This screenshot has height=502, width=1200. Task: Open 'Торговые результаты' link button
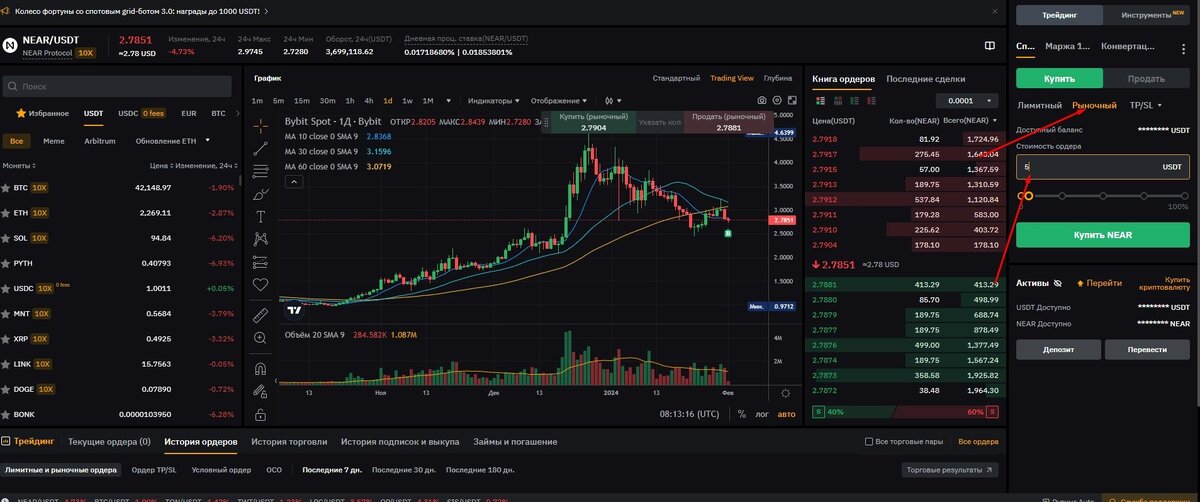[949, 469]
